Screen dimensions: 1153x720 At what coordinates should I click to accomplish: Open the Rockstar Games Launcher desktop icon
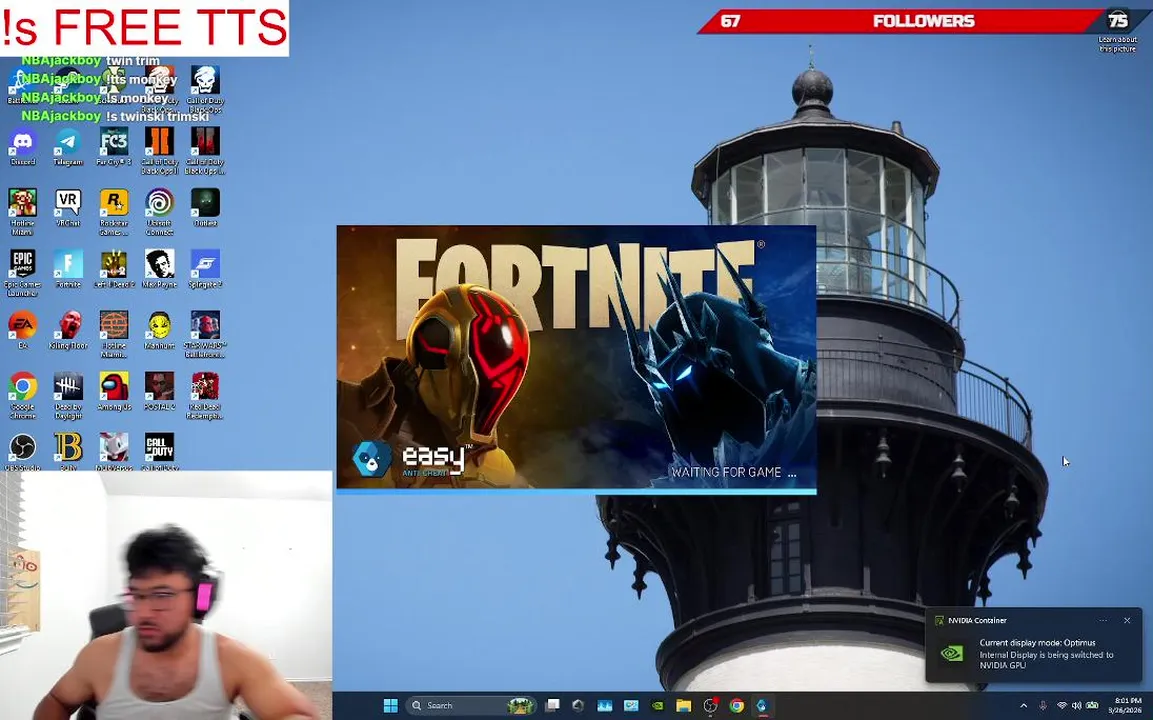click(113, 212)
